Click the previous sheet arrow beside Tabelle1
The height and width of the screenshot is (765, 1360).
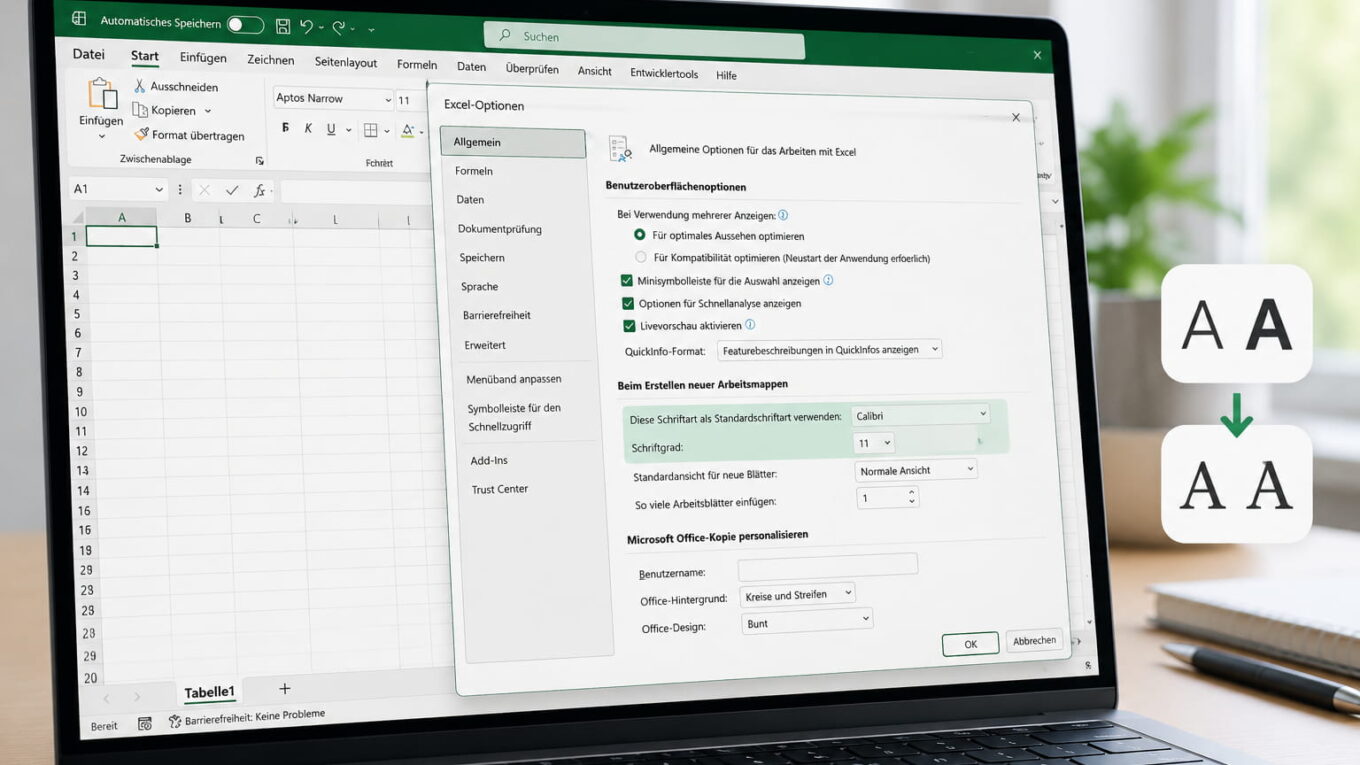click(107, 697)
